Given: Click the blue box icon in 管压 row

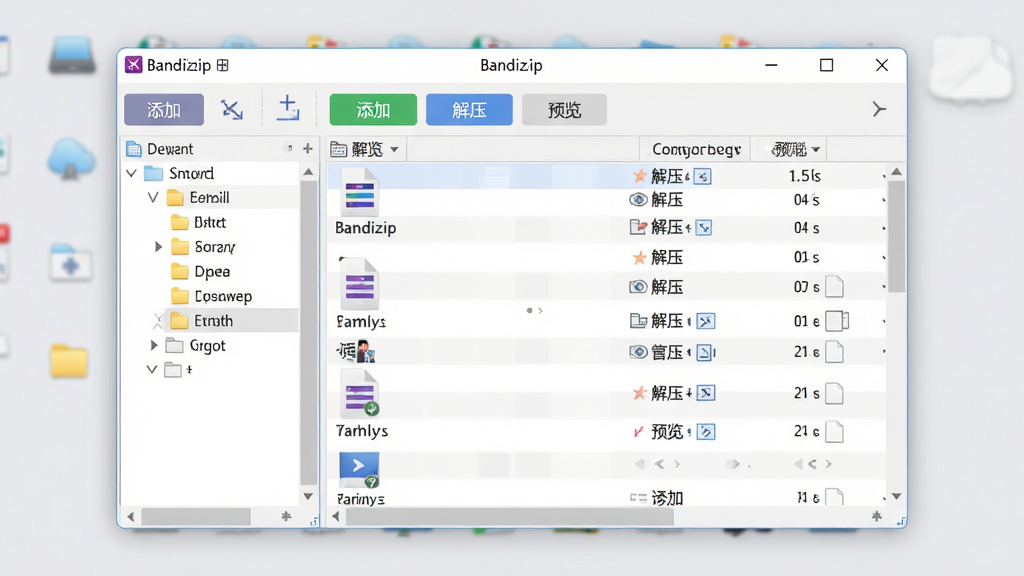Looking at the screenshot, I should click(705, 353).
